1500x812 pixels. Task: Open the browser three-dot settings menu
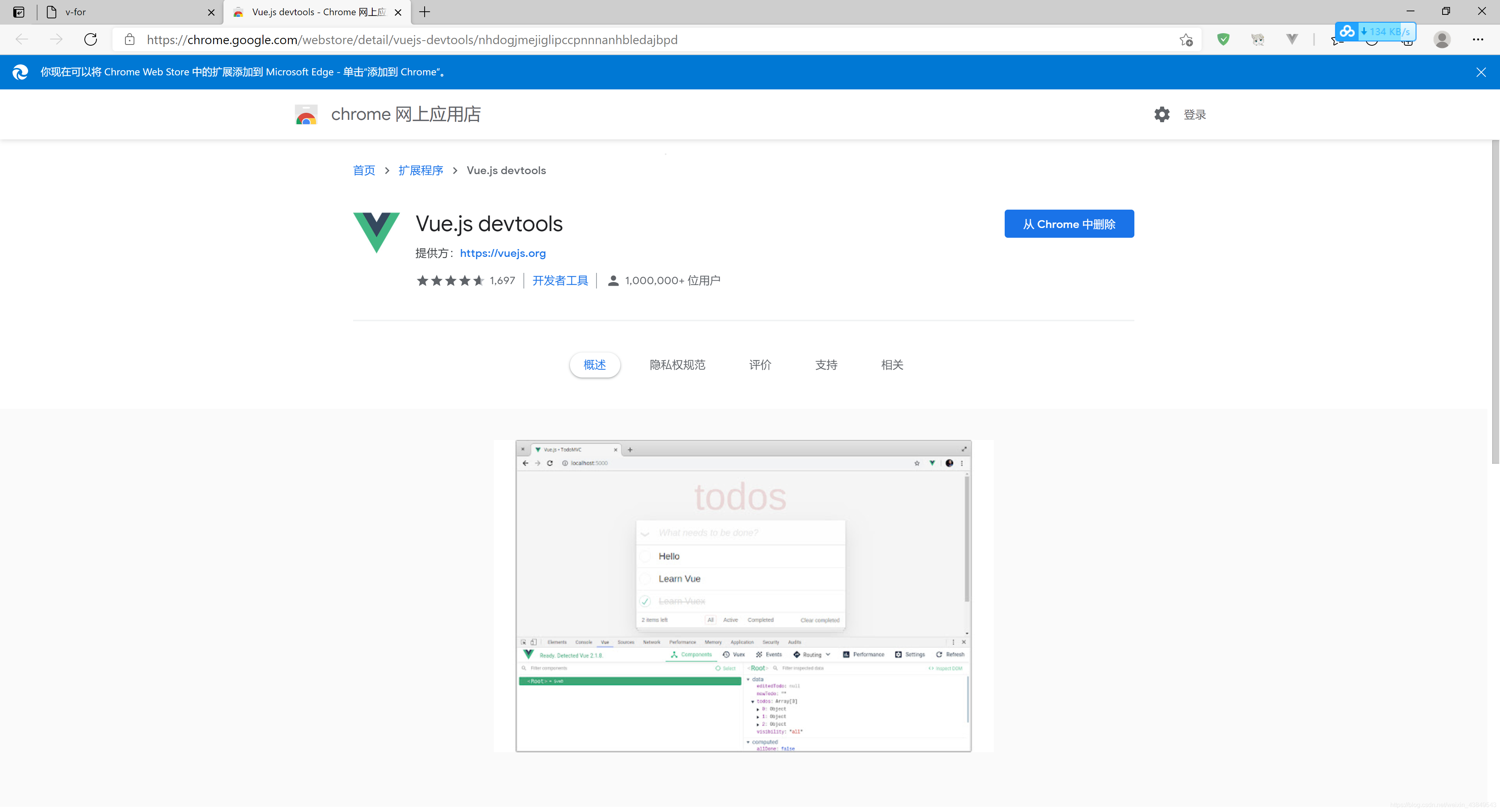[1477, 39]
